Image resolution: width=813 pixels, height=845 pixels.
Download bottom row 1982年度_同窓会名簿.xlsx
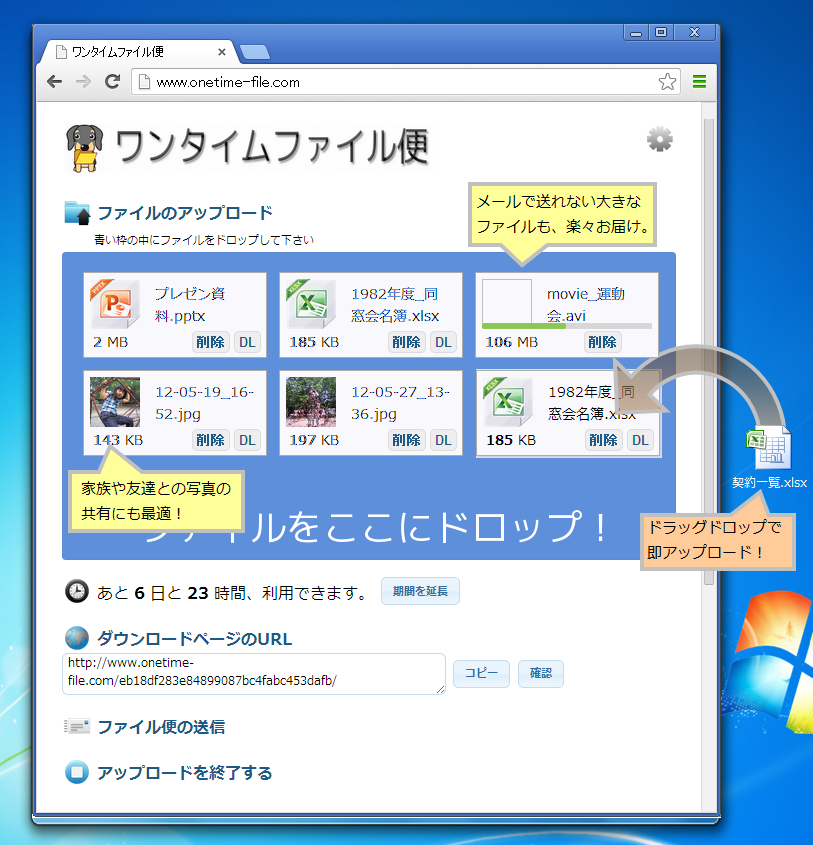tap(641, 440)
